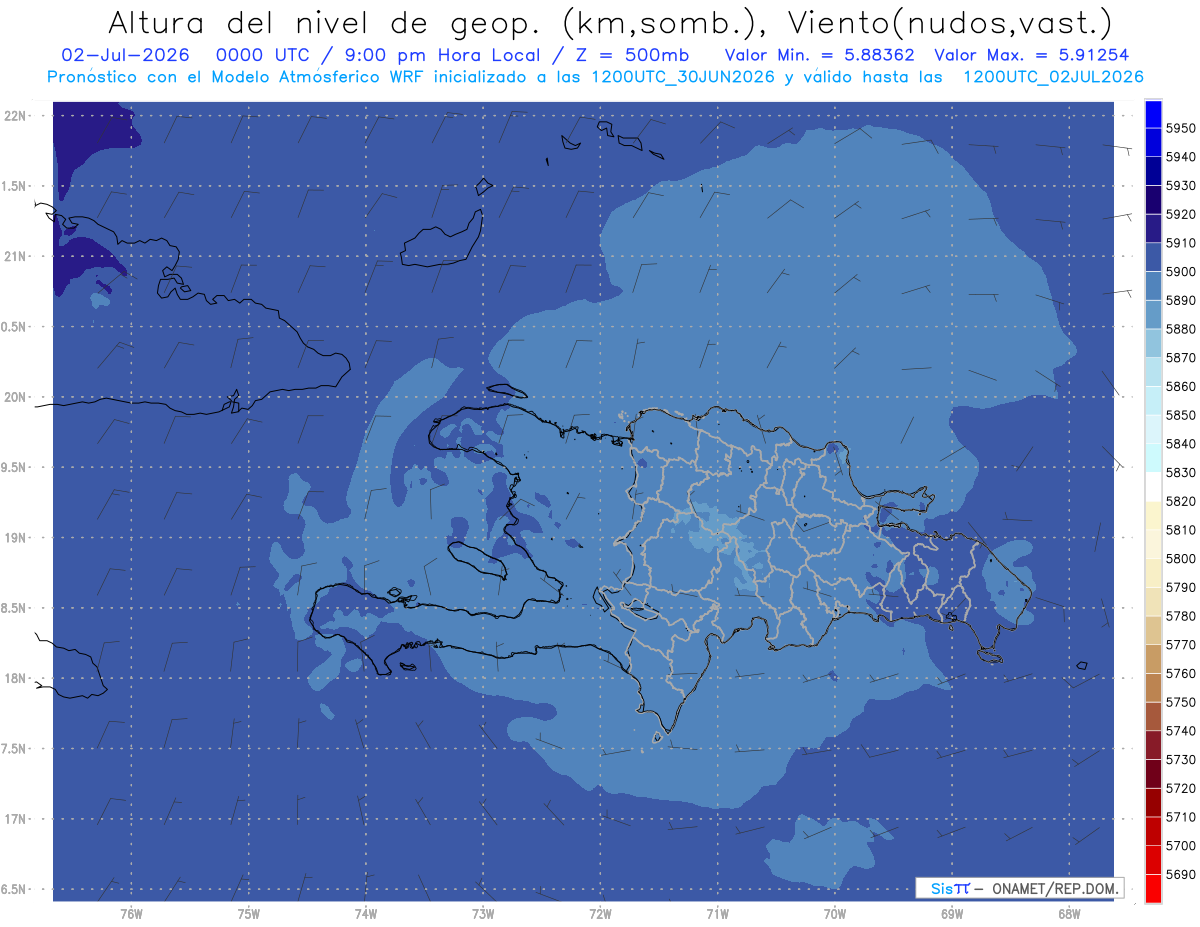1200x927 pixels.
Task: Select the '1200UTC_30JUN2026' initialization text
Action: point(683,76)
